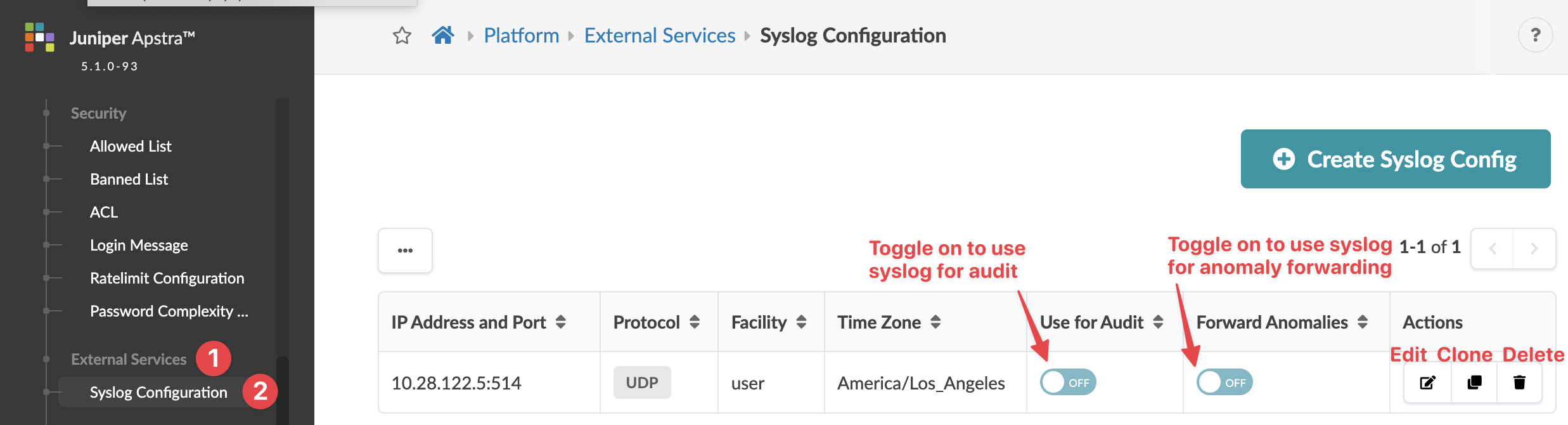Image resolution: width=1568 pixels, height=425 pixels.
Task: Select Ratelimit Configuration menu item
Action: tap(167, 278)
